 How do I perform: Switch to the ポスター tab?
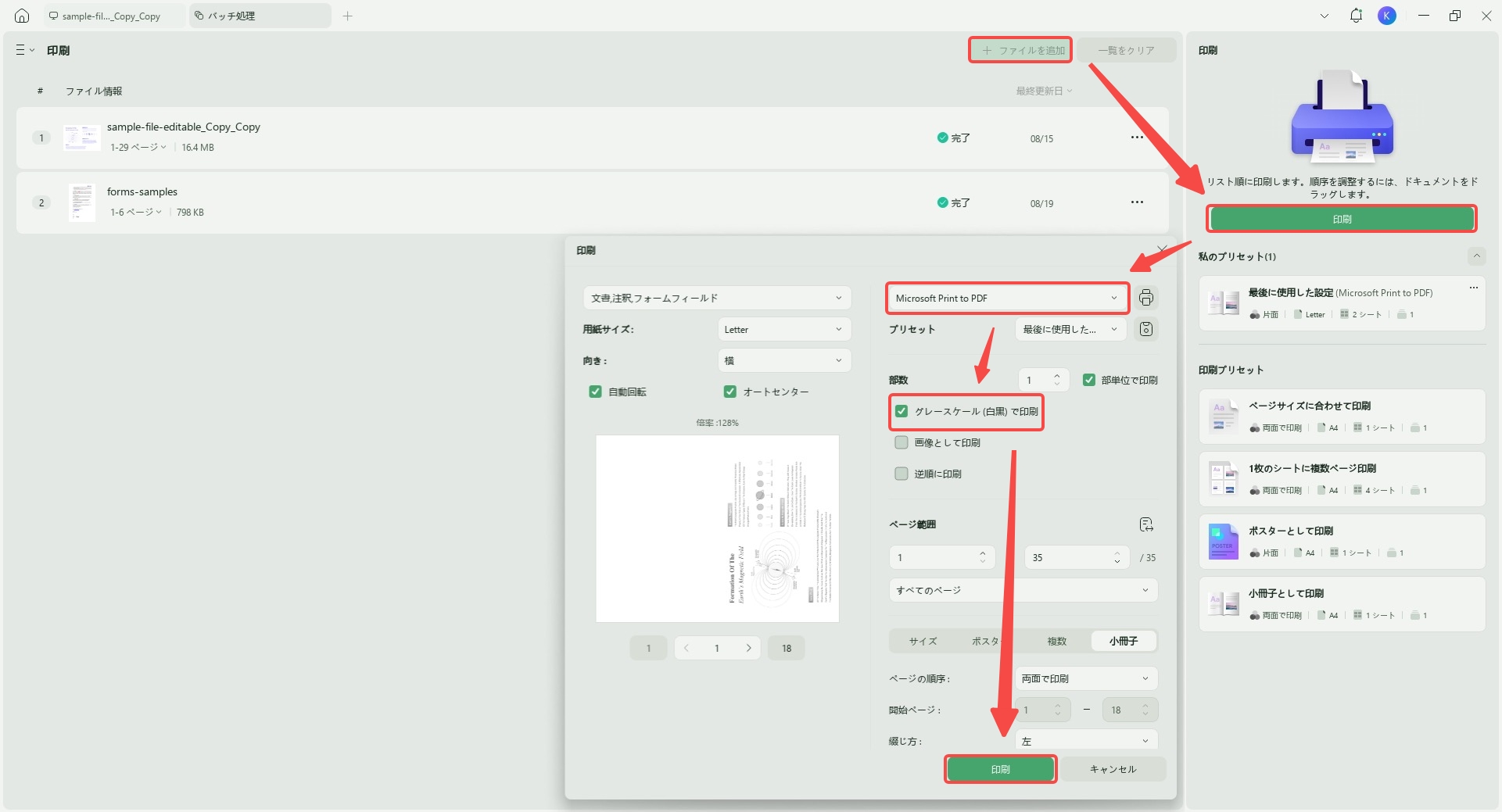pyautogui.click(x=988, y=641)
